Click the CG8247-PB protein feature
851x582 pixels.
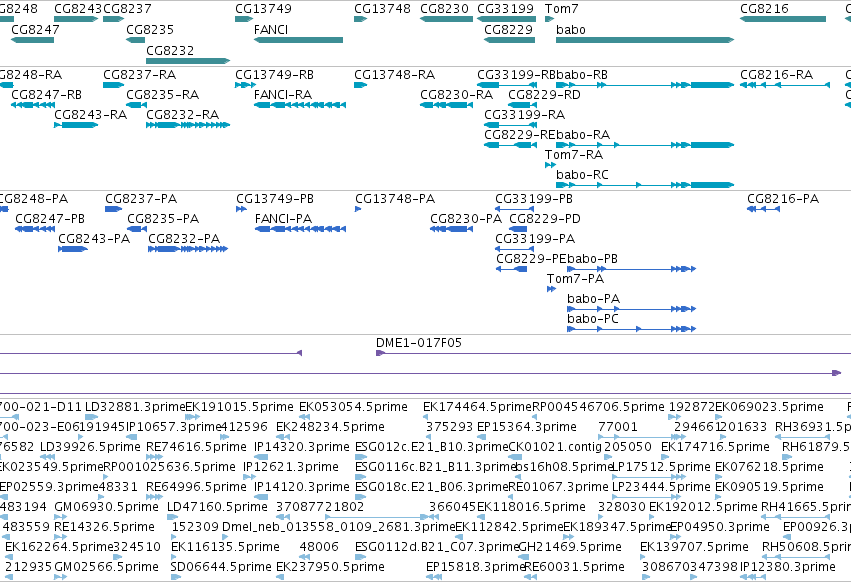coord(35,229)
